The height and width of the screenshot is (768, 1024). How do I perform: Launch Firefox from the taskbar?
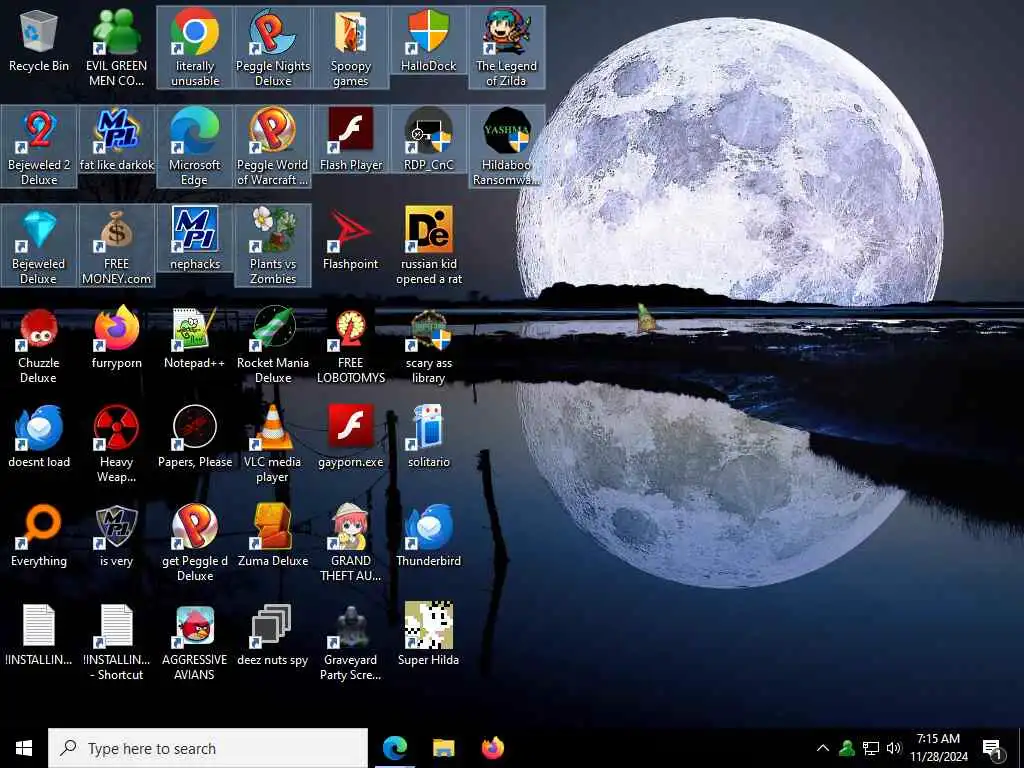click(492, 748)
